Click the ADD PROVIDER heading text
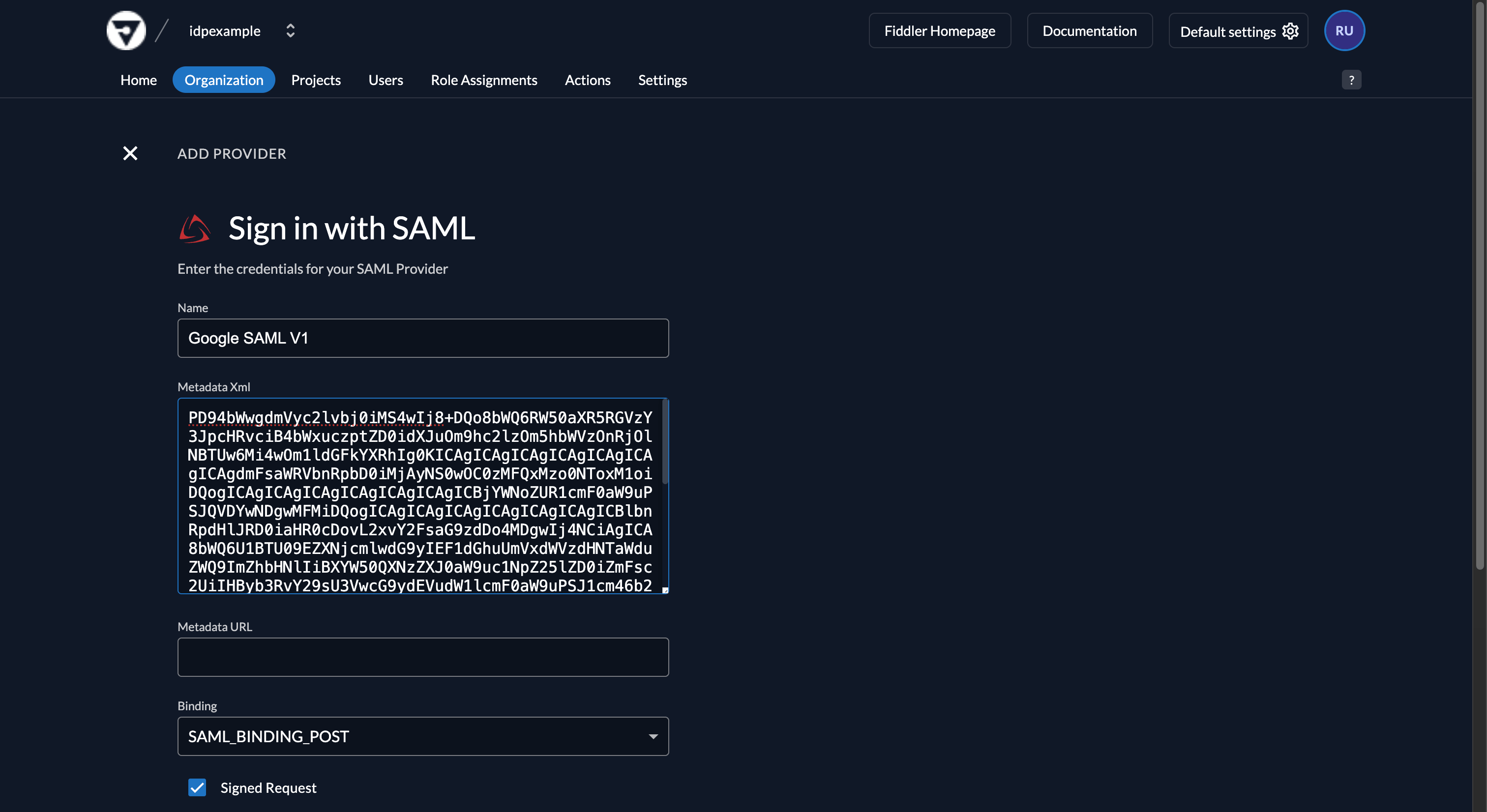 [232, 153]
